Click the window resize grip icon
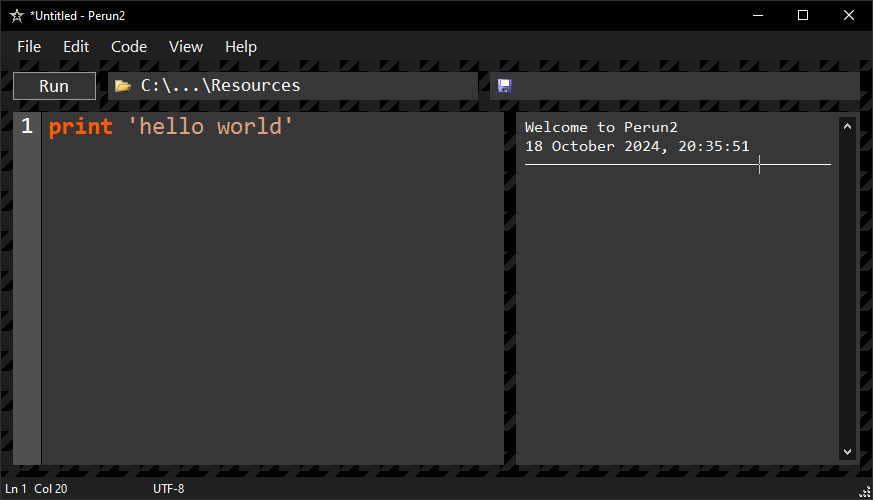The image size is (873, 500). click(x=865, y=492)
